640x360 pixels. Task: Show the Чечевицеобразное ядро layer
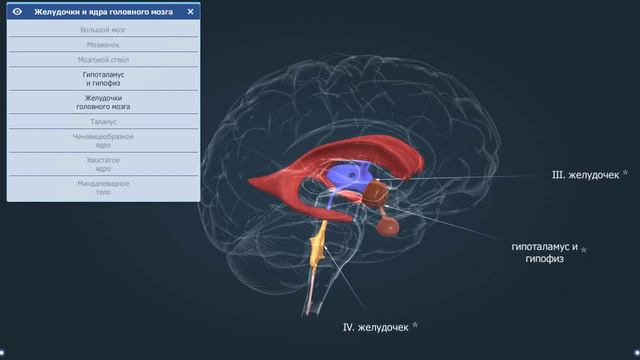[103, 141]
